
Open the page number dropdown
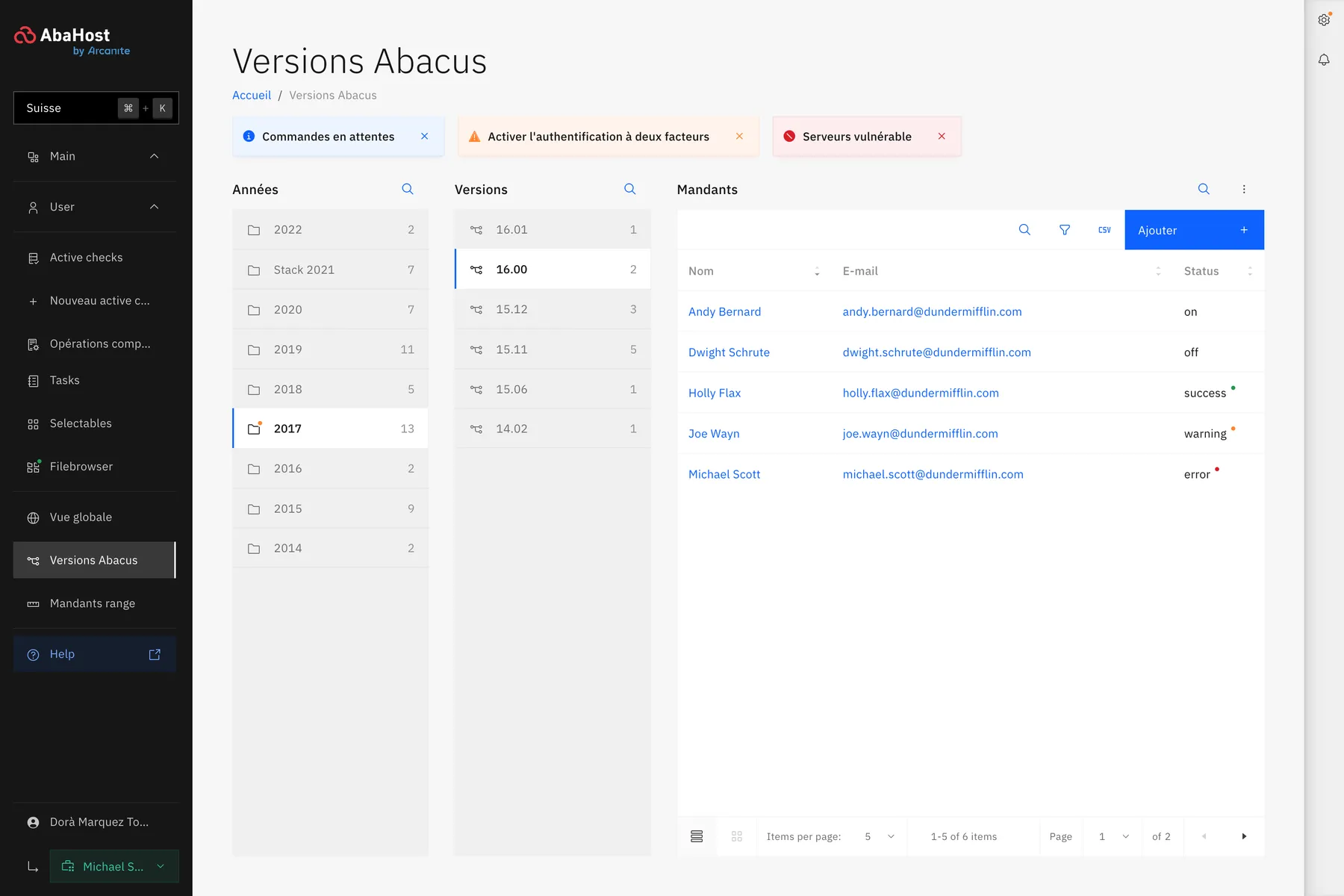[x=1113, y=836]
